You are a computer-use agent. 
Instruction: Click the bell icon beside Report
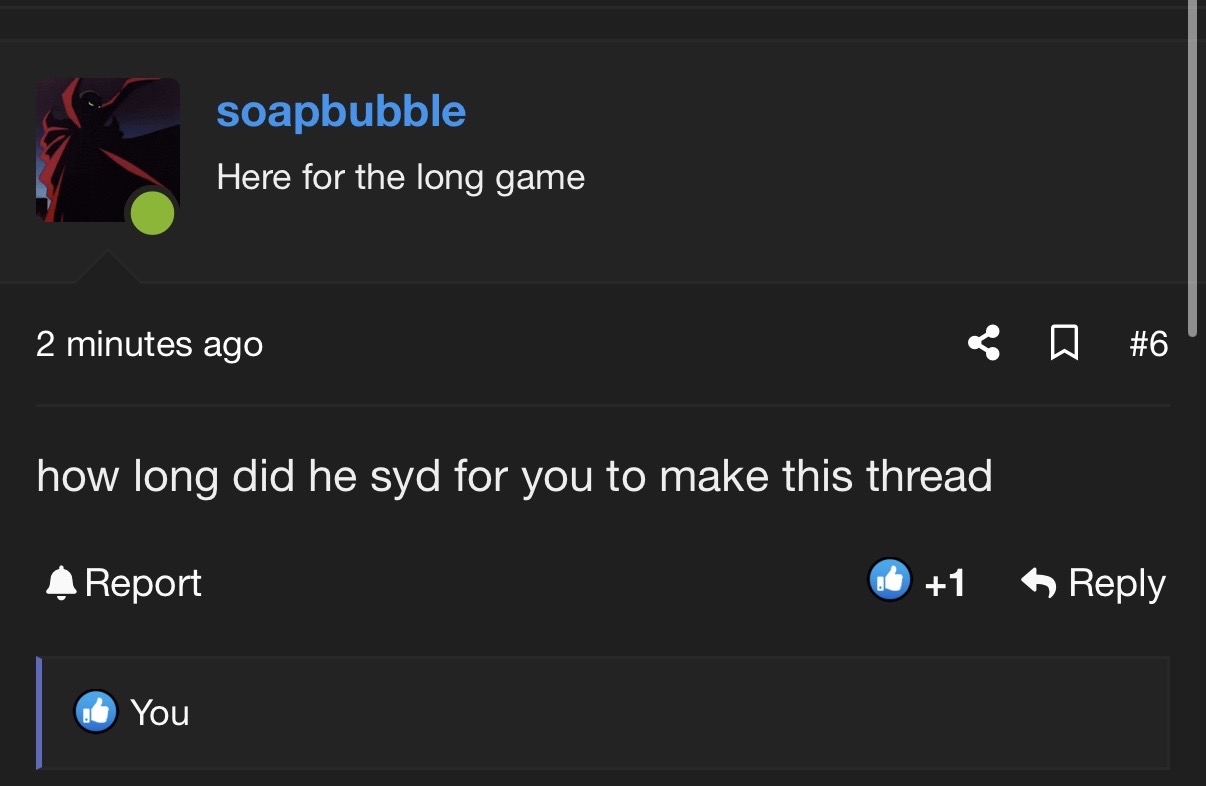pos(62,582)
